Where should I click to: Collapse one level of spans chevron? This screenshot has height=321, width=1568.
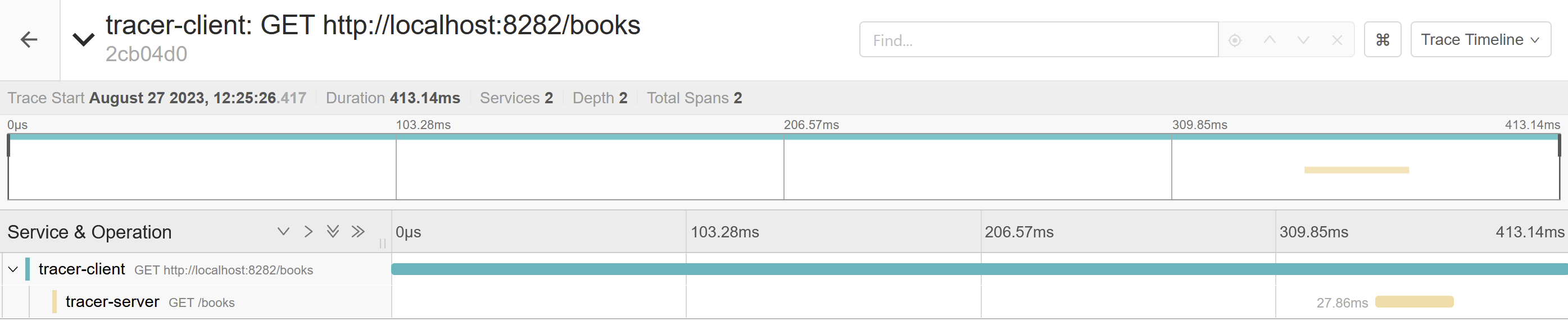pos(309,232)
